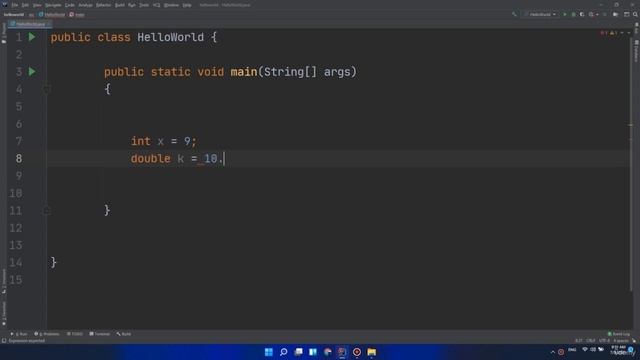Collapse the main method fold marker at line 4
Viewport: 640px width, 360px height.
[x=47, y=89]
